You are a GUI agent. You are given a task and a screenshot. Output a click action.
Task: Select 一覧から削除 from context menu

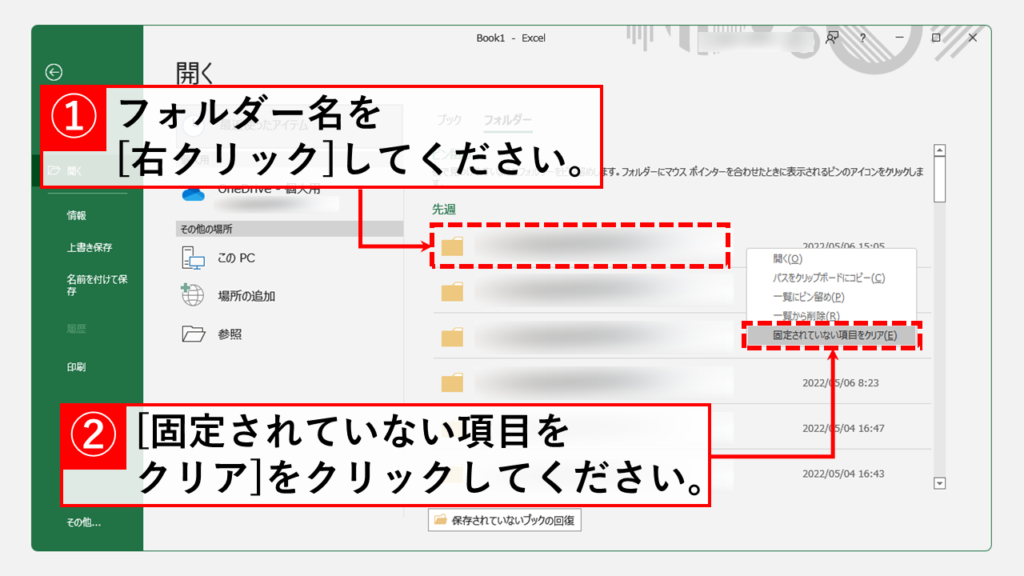(805, 316)
